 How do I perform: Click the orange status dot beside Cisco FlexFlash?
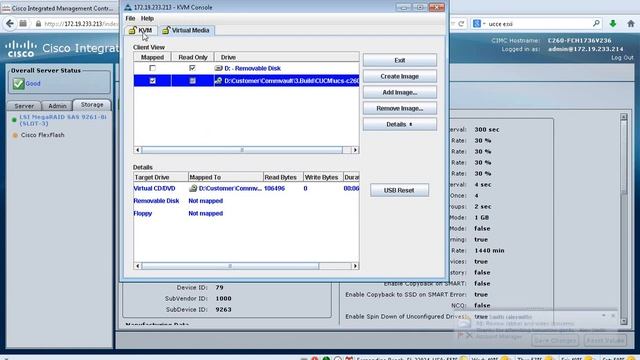point(15,135)
